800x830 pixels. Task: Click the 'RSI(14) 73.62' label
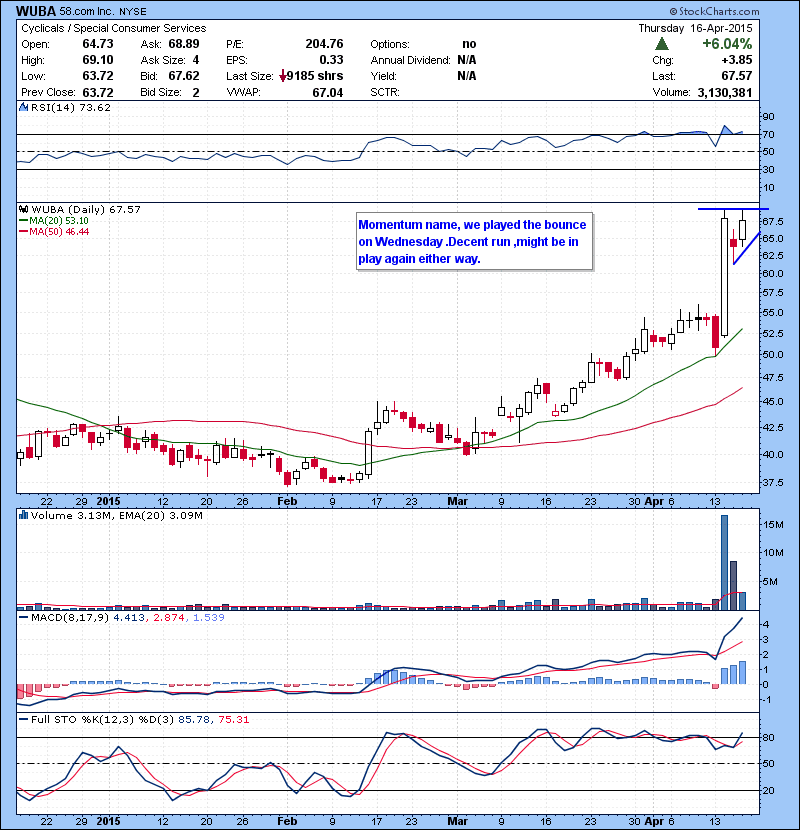pos(71,107)
